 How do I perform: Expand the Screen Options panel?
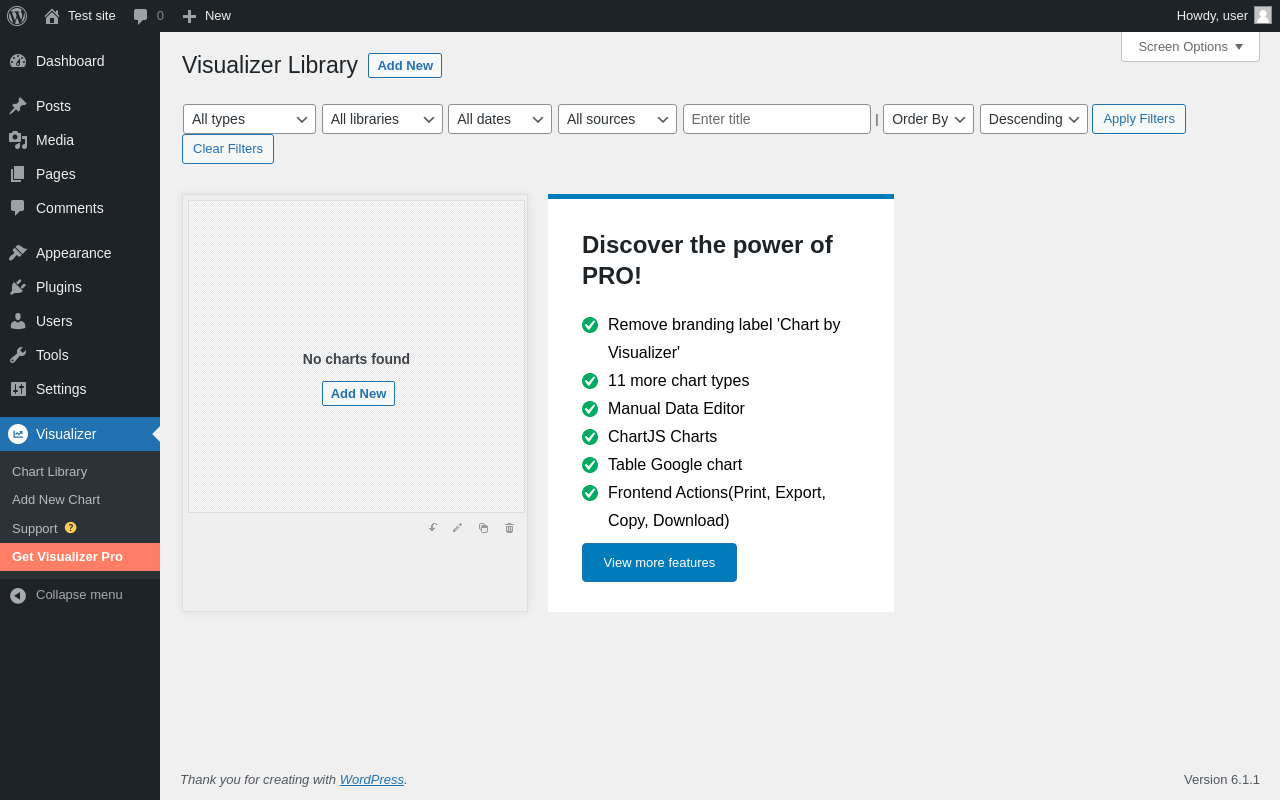tap(1190, 47)
